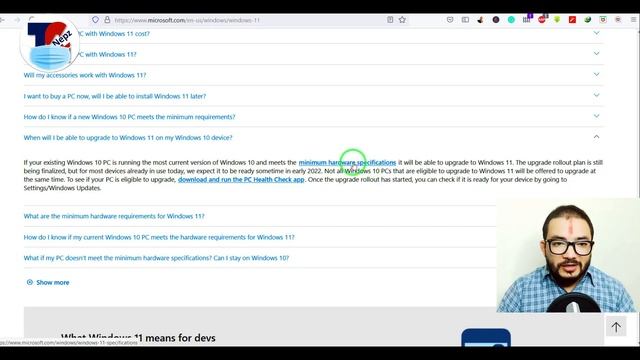Click the teal circle extension icon
This screenshot has width=640, height=360.
pos(511,20)
